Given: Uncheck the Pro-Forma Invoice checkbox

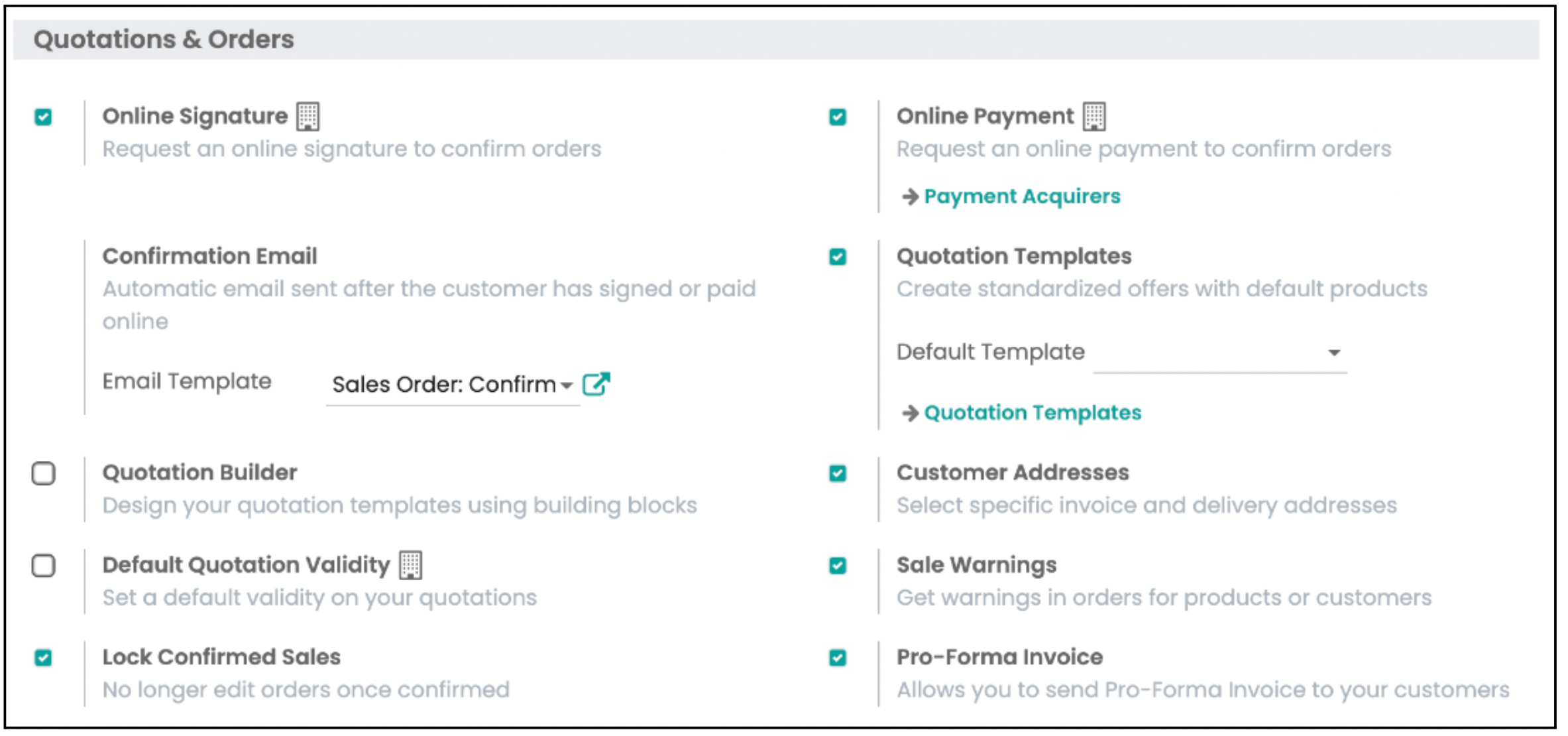Looking at the screenshot, I should pyautogui.click(x=838, y=658).
